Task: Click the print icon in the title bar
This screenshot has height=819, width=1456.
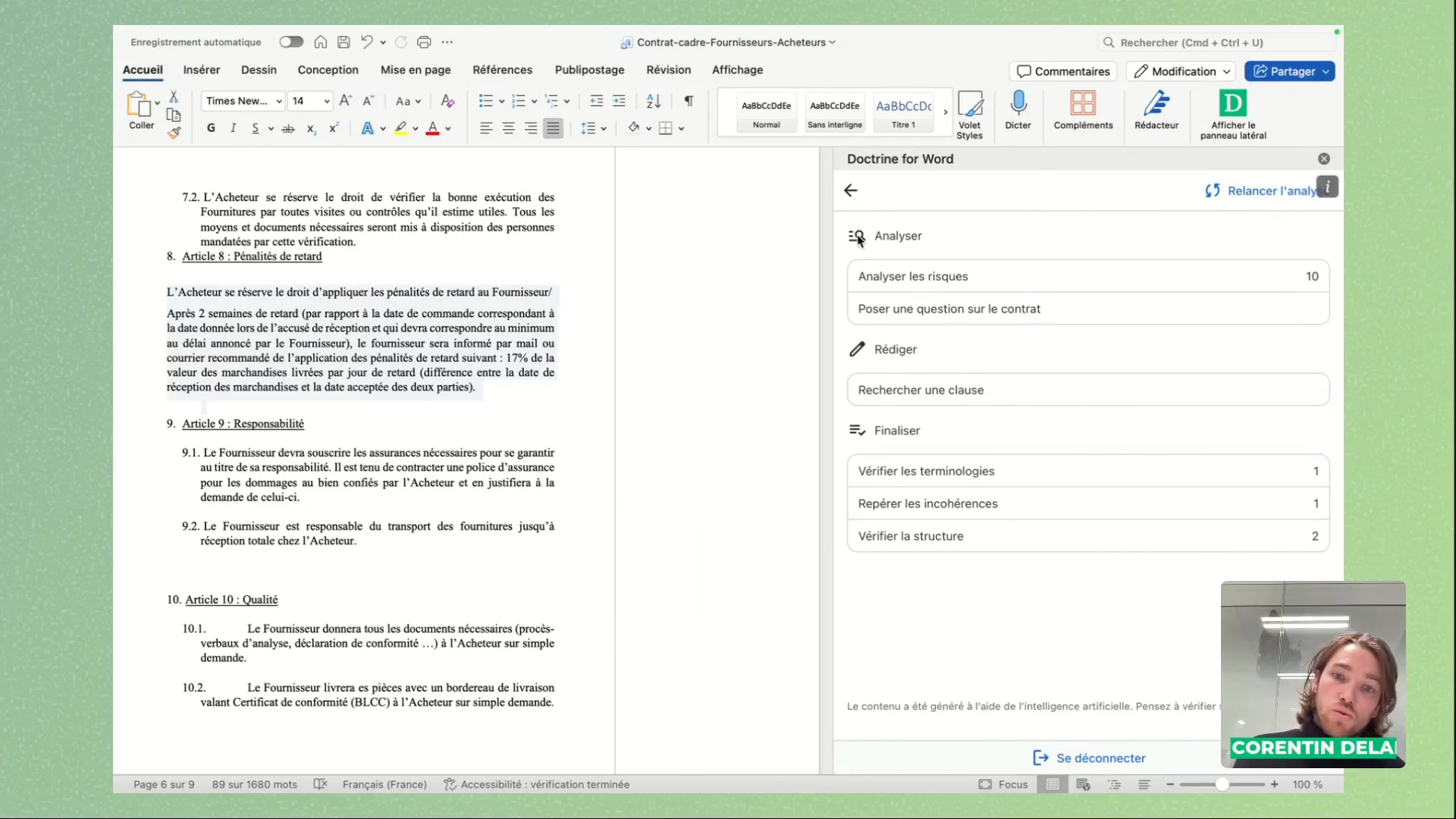Action: coord(424,42)
